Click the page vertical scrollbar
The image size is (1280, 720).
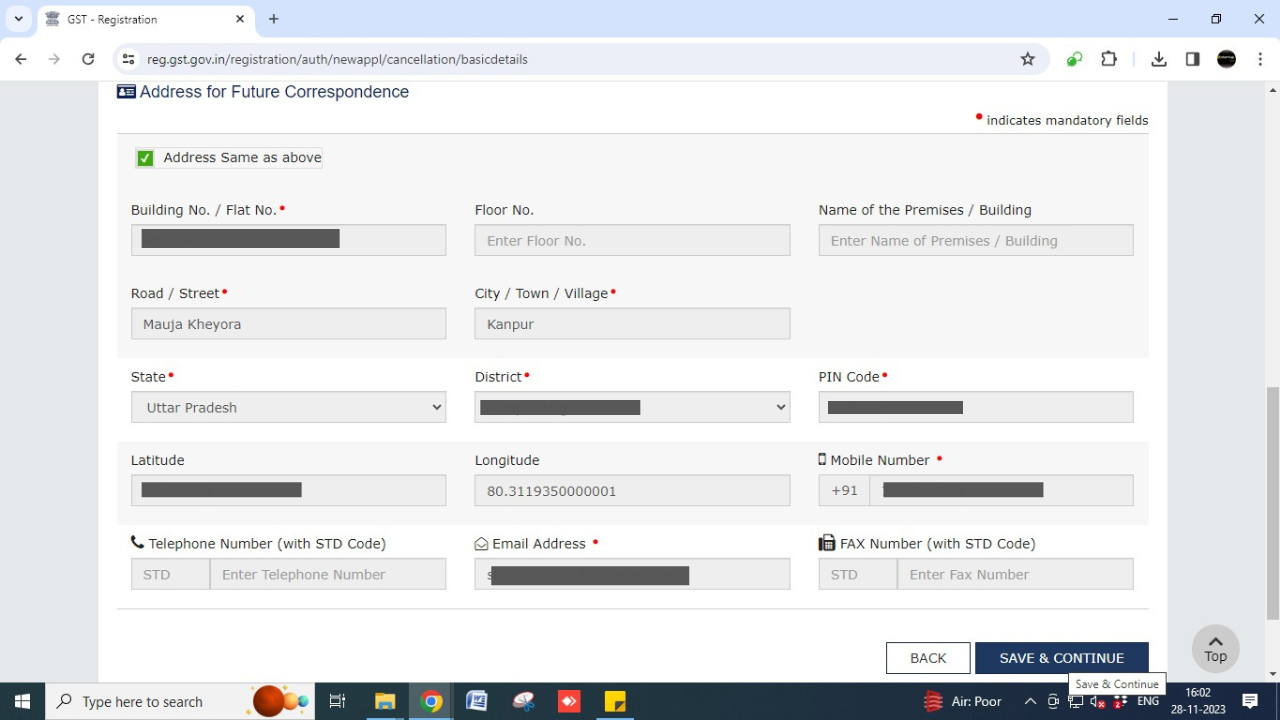pyautogui.click(x=1272, y=504)
